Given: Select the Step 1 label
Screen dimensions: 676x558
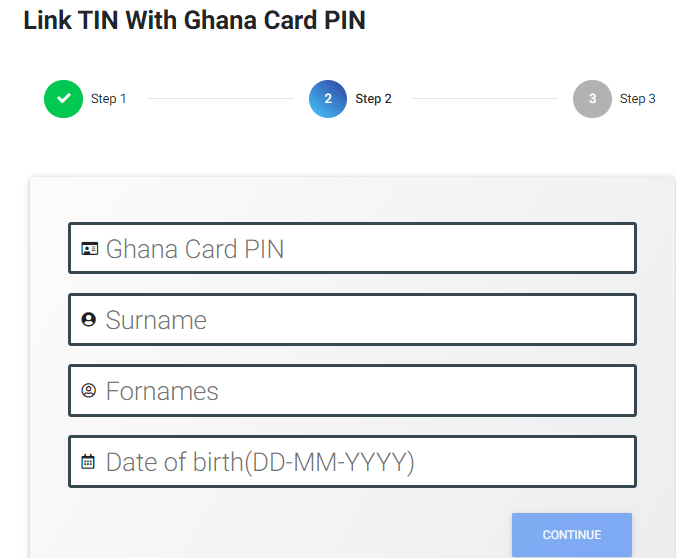Looking at the screenshot, I should pos(108,99).
